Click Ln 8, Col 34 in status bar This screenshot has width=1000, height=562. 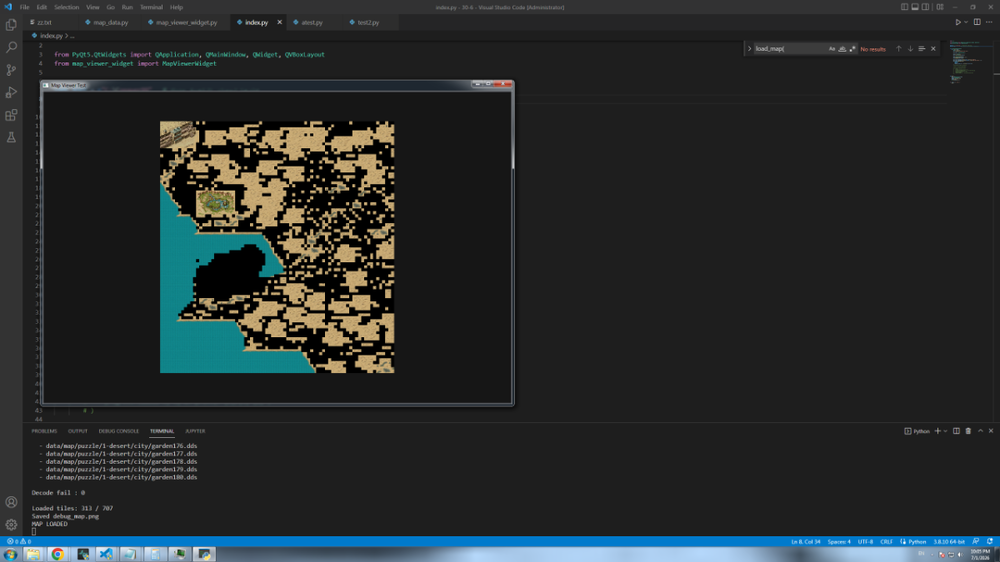tap(805, 542)
